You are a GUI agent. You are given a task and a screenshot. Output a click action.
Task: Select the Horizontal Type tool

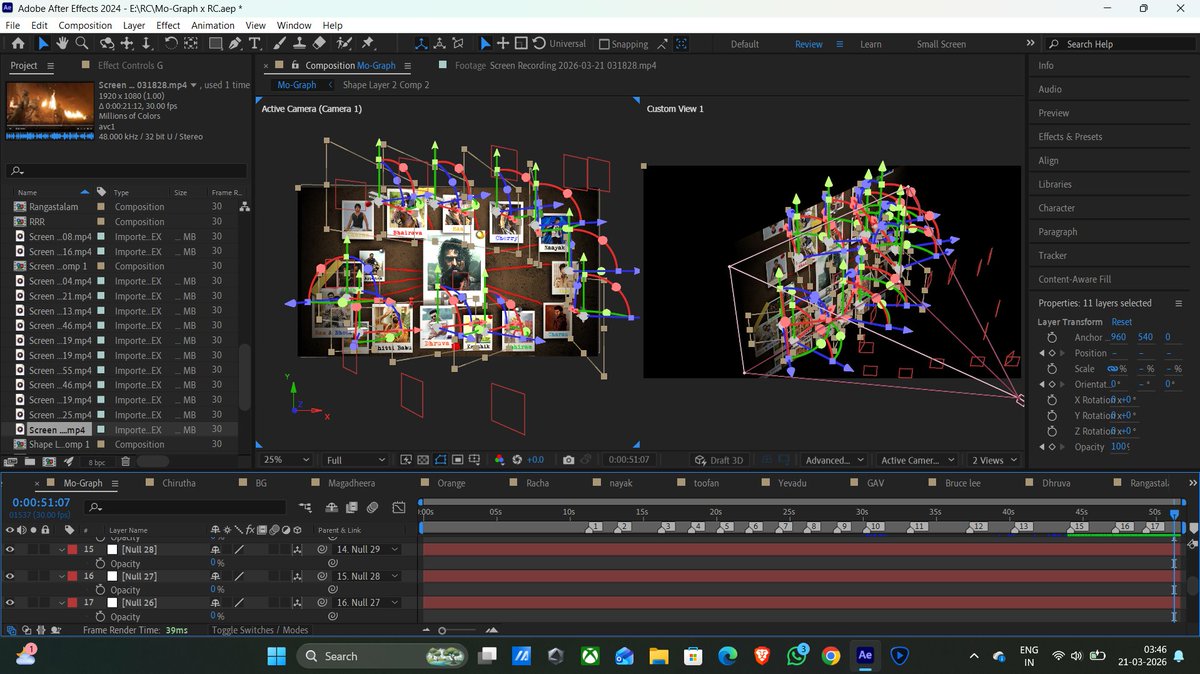254,44
